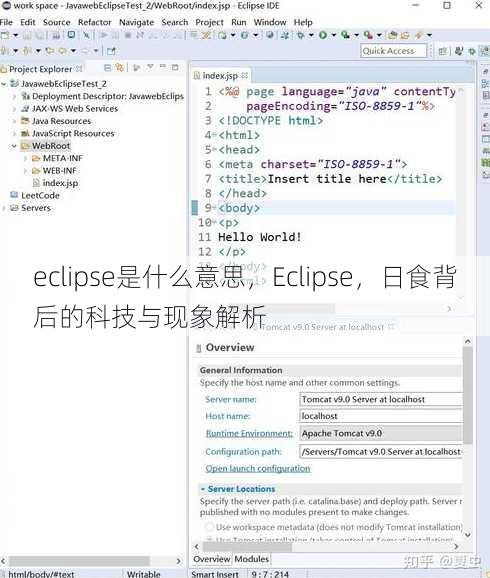Click the Open Task icon
The image size is (490, 578).
coord(405,35)
